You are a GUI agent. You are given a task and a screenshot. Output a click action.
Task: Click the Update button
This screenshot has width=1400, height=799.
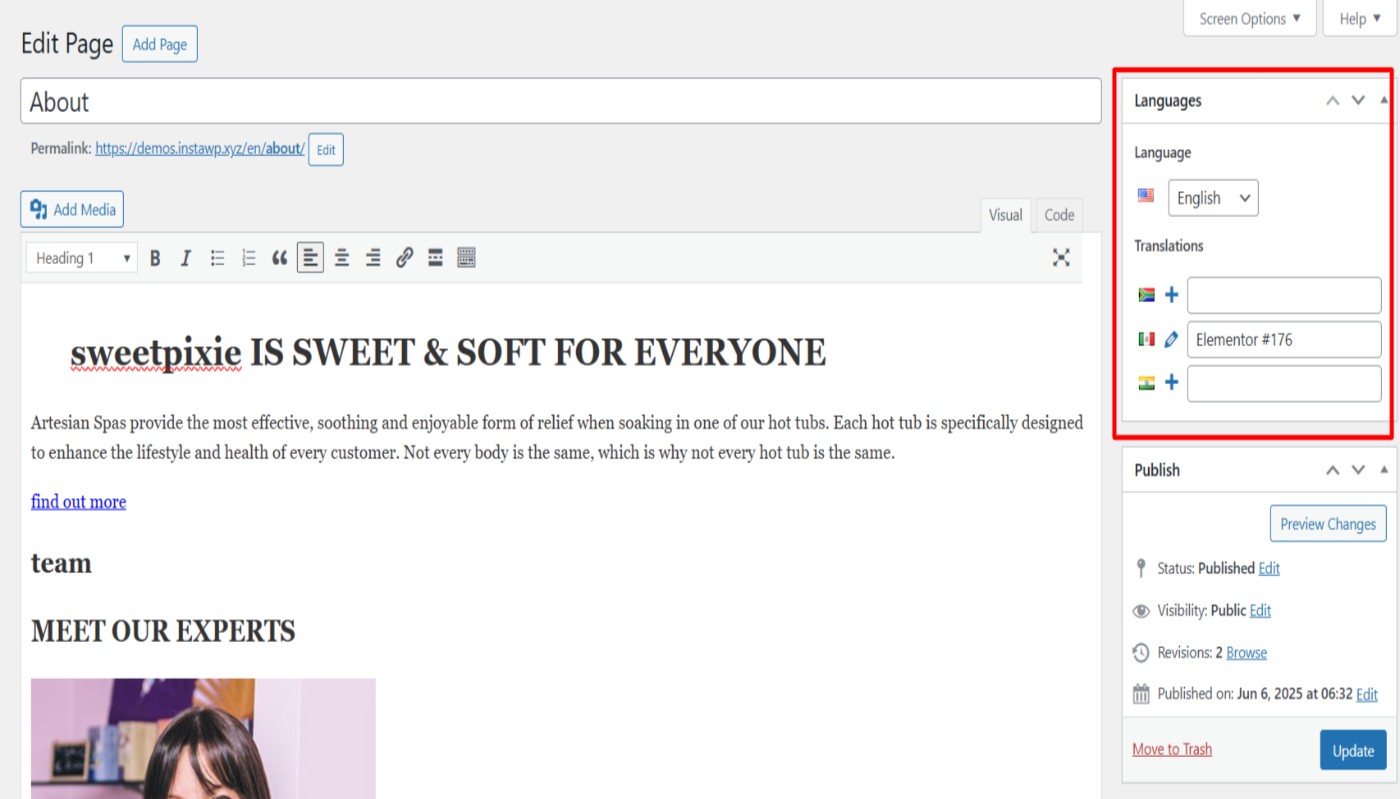(1352, 750)
